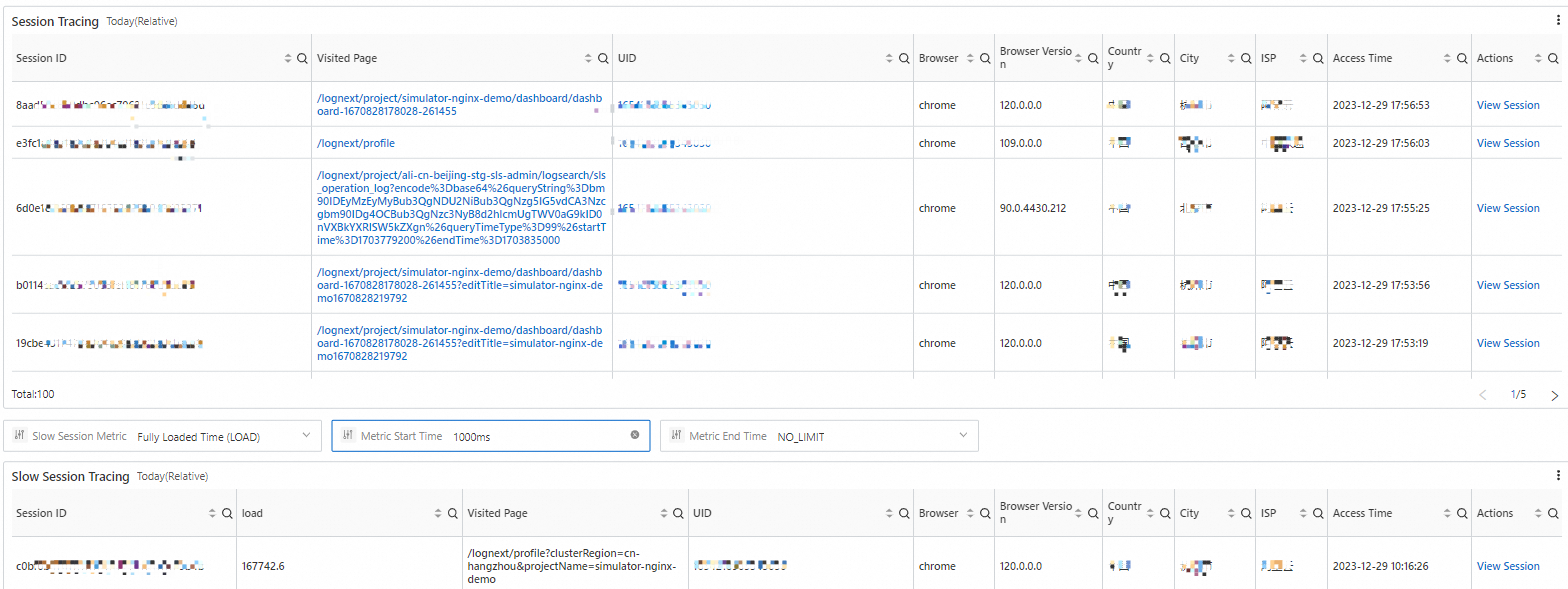Search UID column in Session Tracing
This screenshot has height=589, width=1568.
[x=903, y=59]
